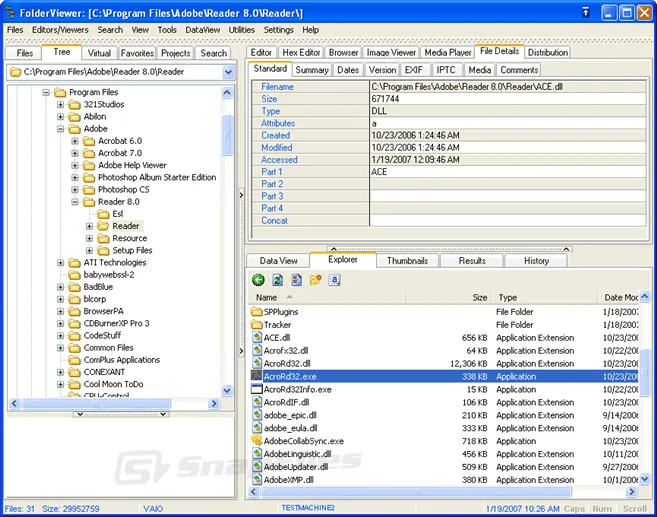Click the adobe_epic.dll file icon

click(x=256, y=415)
